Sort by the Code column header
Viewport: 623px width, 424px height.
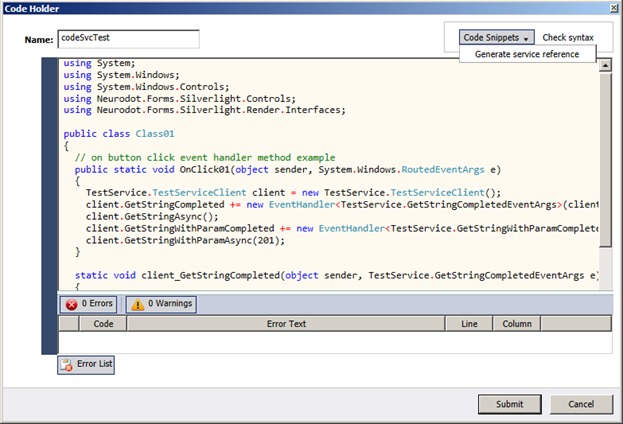pyautogui.click(x=103, y=324)
